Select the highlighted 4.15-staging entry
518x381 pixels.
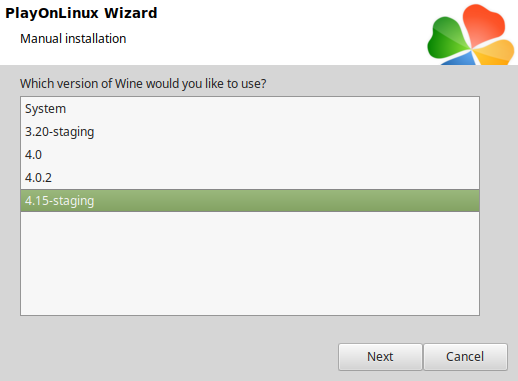pyautogui.click(x=250, y=201)
